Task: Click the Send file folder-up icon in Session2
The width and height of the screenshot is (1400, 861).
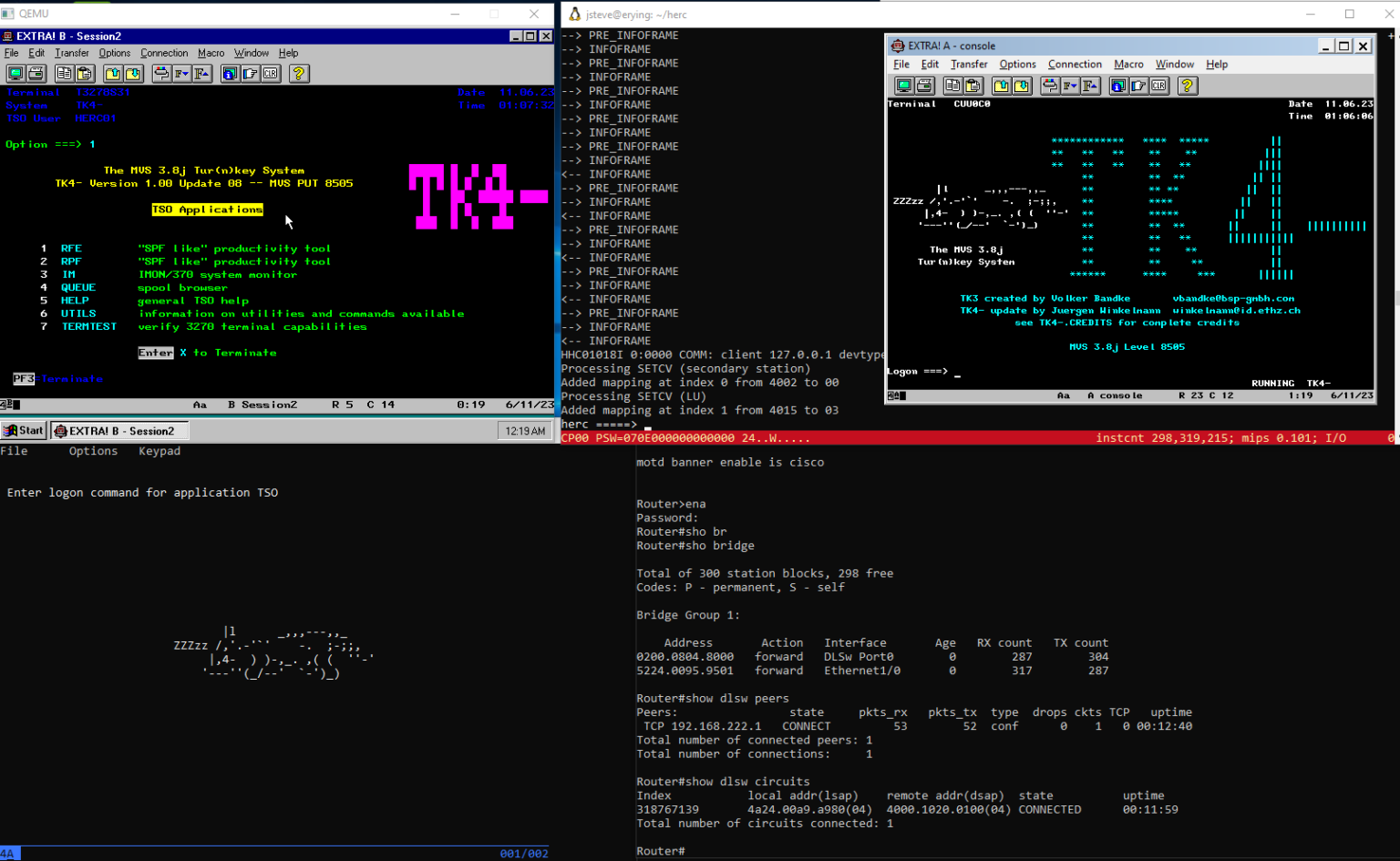Action: click(112, 74)
